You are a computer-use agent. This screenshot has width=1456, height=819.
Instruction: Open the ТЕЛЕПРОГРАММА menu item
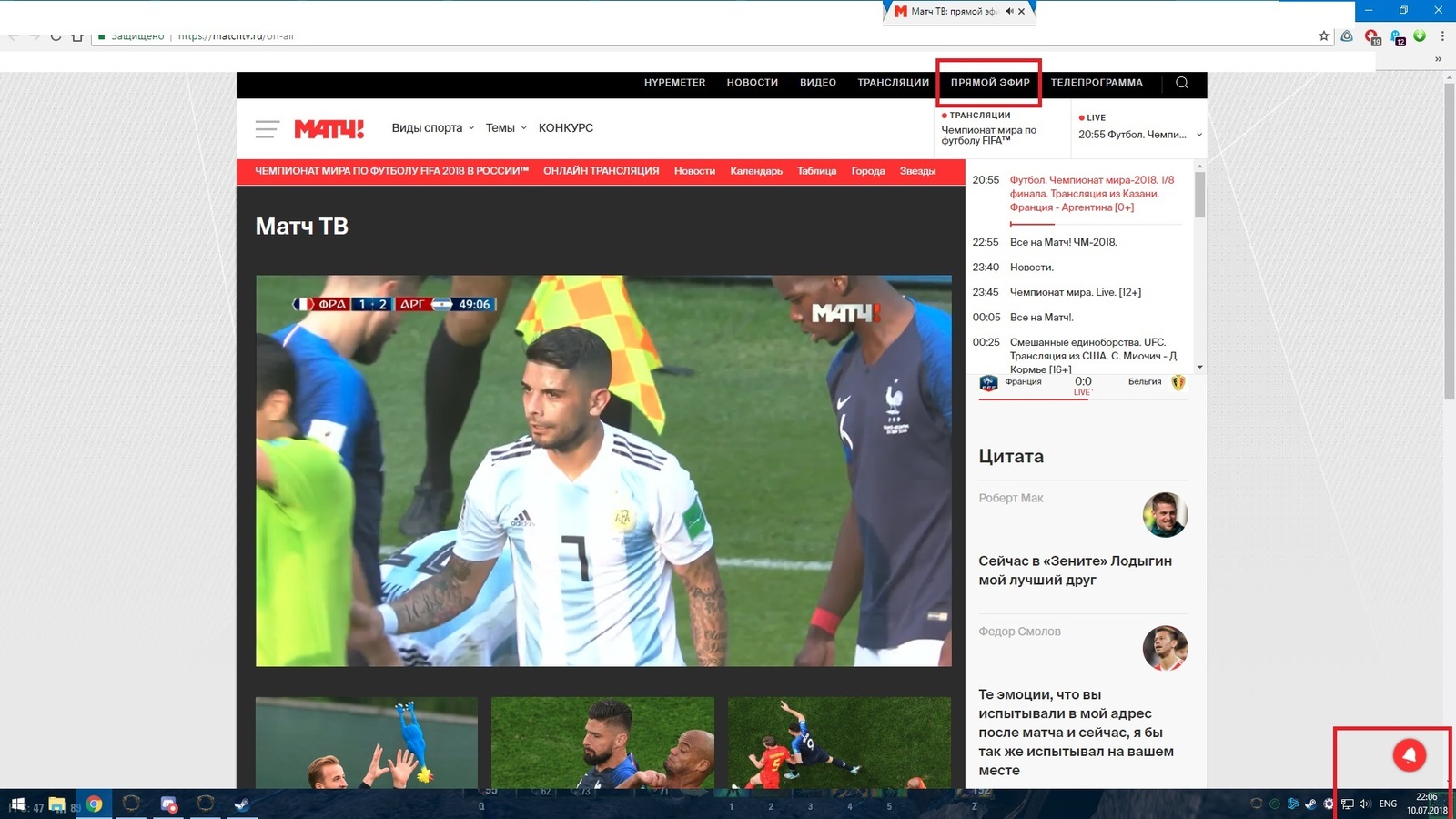1096,83
